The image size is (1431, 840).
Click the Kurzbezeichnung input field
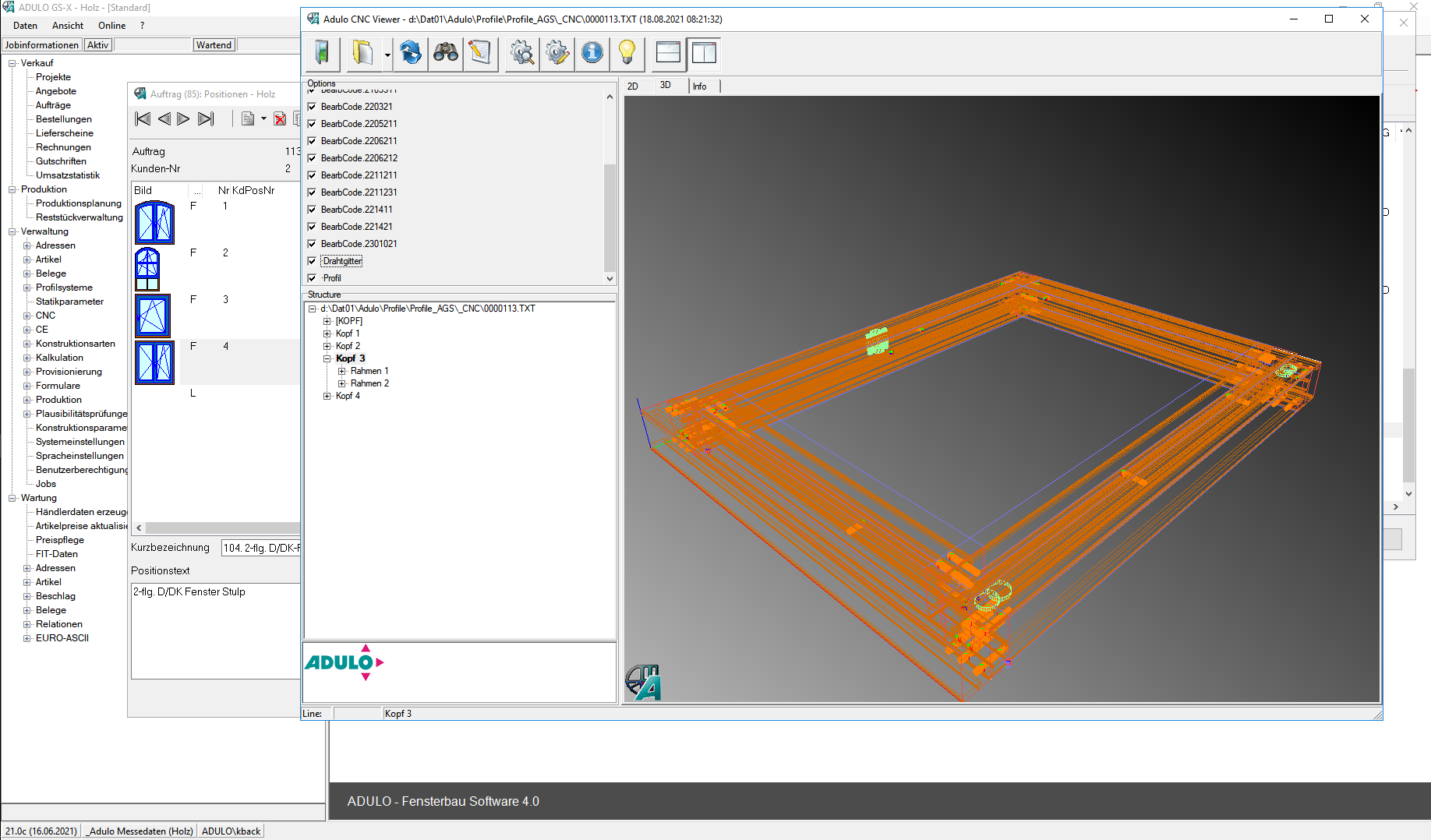click(x=261, y=548)
